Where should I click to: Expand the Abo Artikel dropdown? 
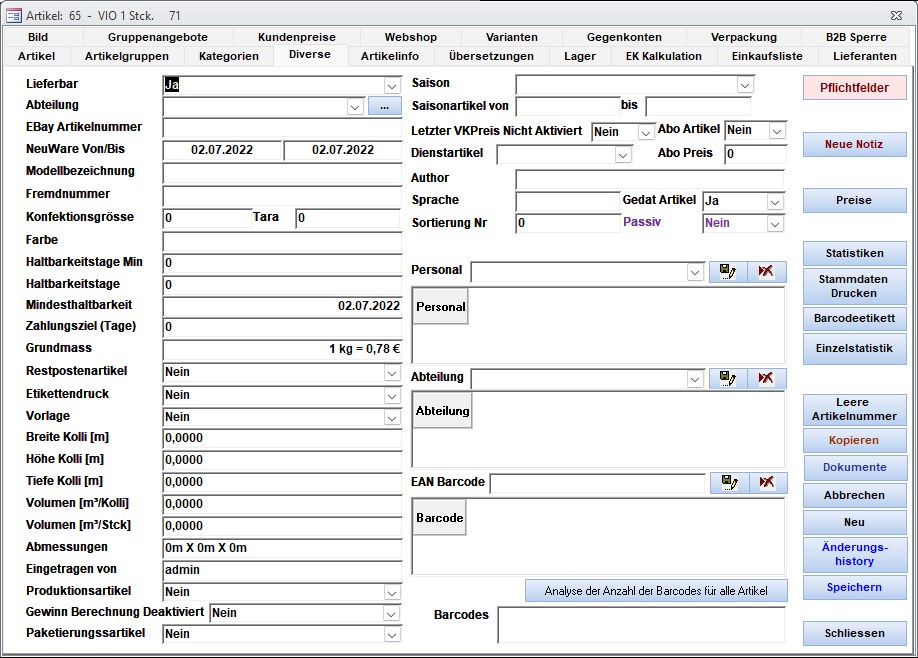point(776,131)
